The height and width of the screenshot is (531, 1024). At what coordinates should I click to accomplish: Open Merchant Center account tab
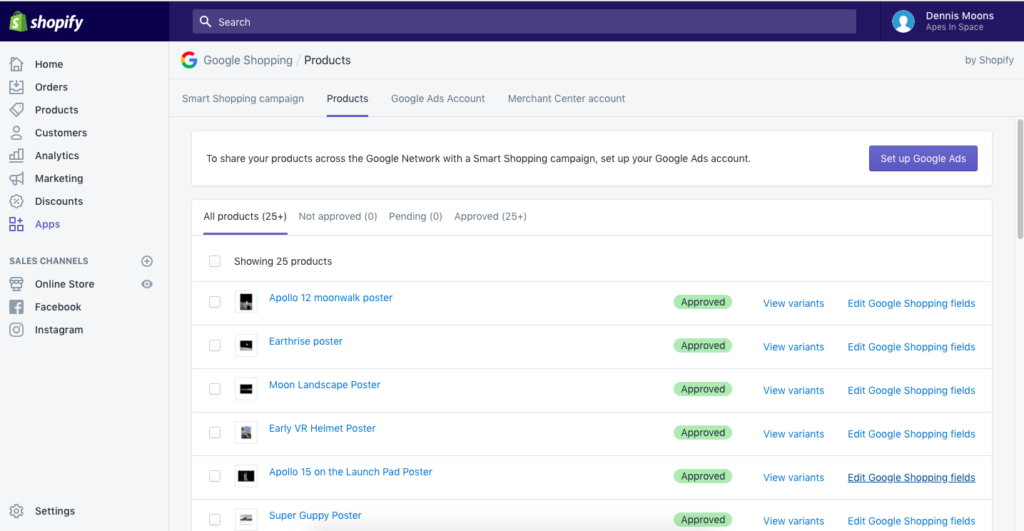566,99
